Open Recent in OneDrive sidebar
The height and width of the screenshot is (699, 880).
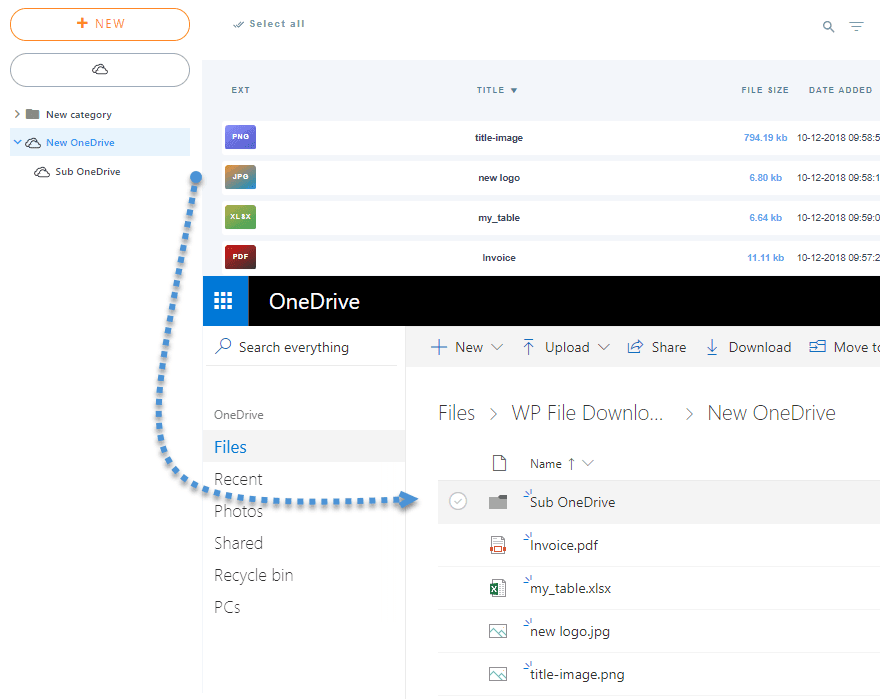click(x=238, y=479)
